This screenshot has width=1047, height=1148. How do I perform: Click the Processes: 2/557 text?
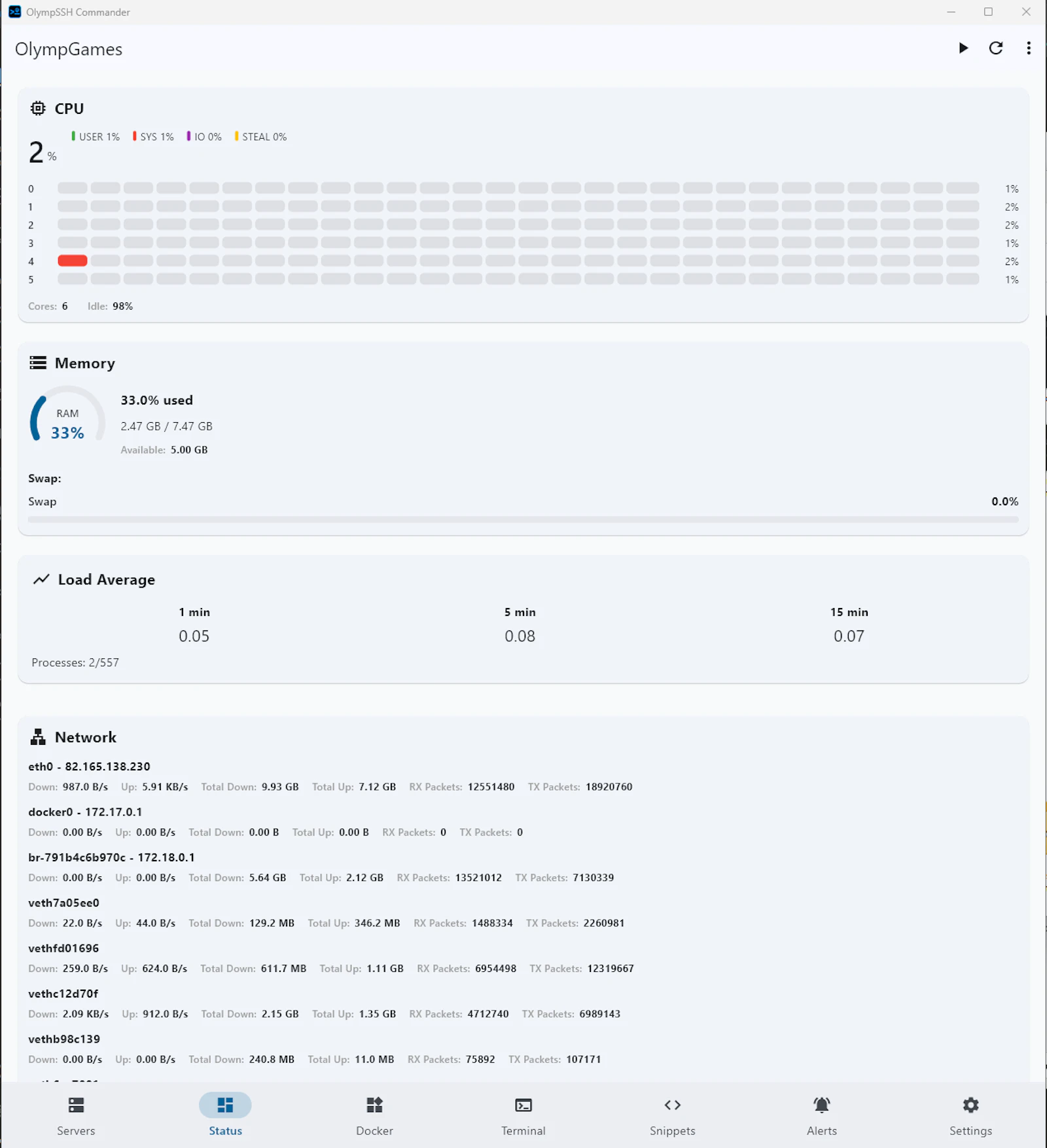pyautogui.click(x=75, y=662)
